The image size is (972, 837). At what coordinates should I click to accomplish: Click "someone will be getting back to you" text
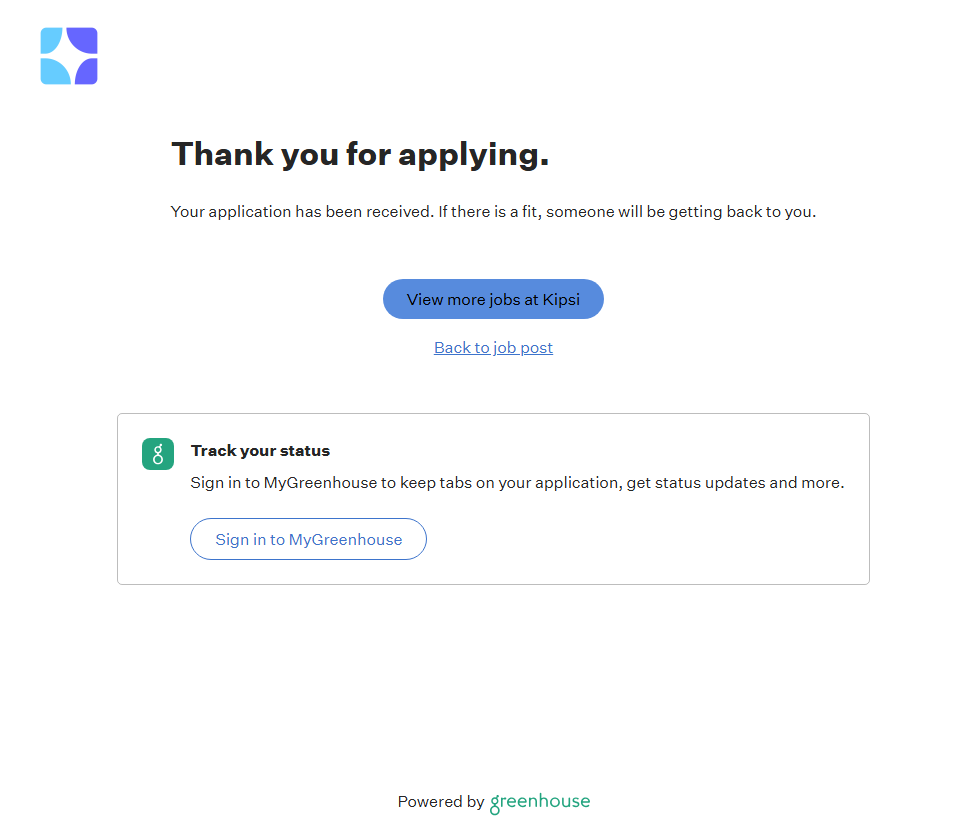click(680, 212)
